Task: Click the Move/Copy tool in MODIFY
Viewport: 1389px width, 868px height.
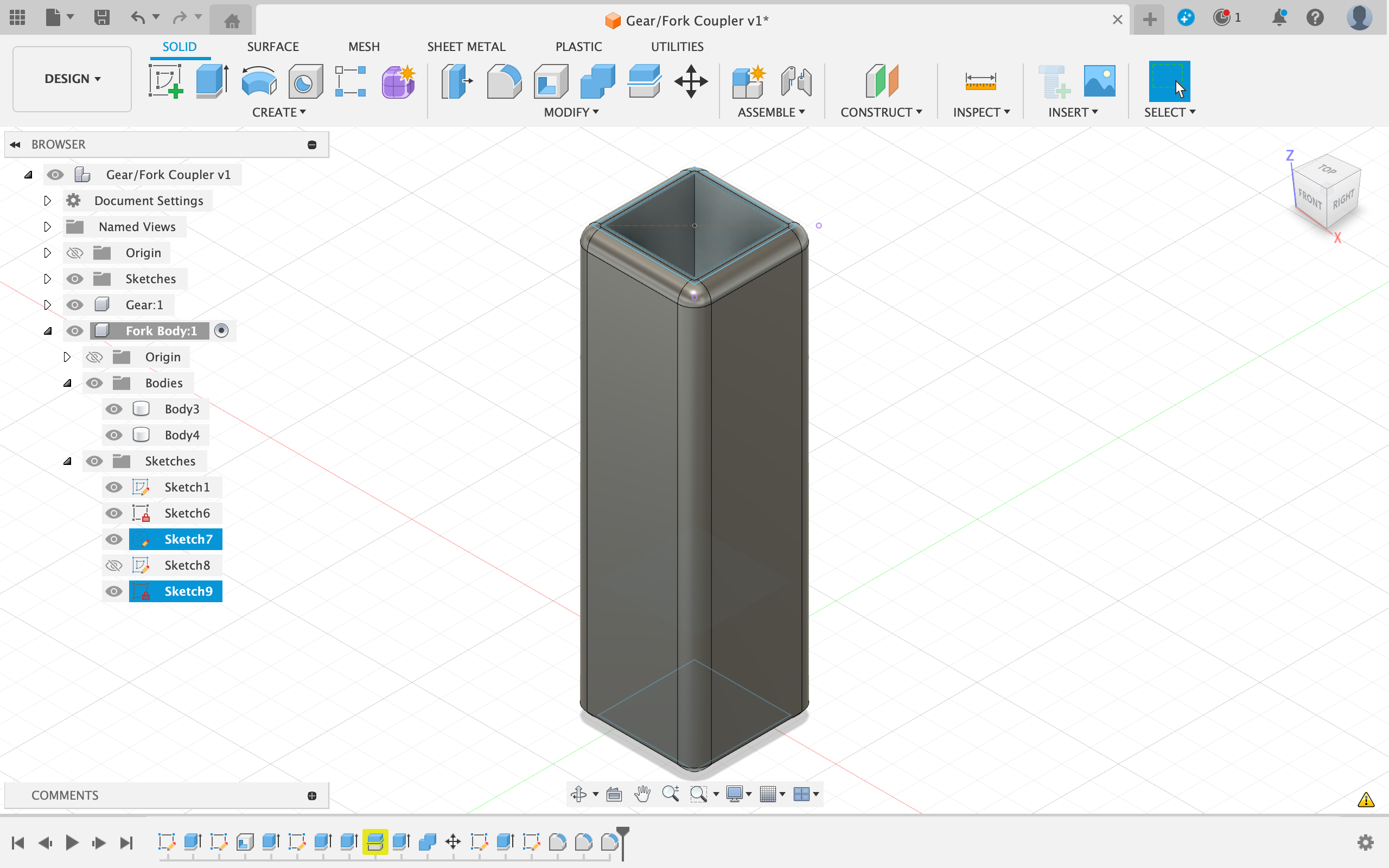Action: (693, 82)
